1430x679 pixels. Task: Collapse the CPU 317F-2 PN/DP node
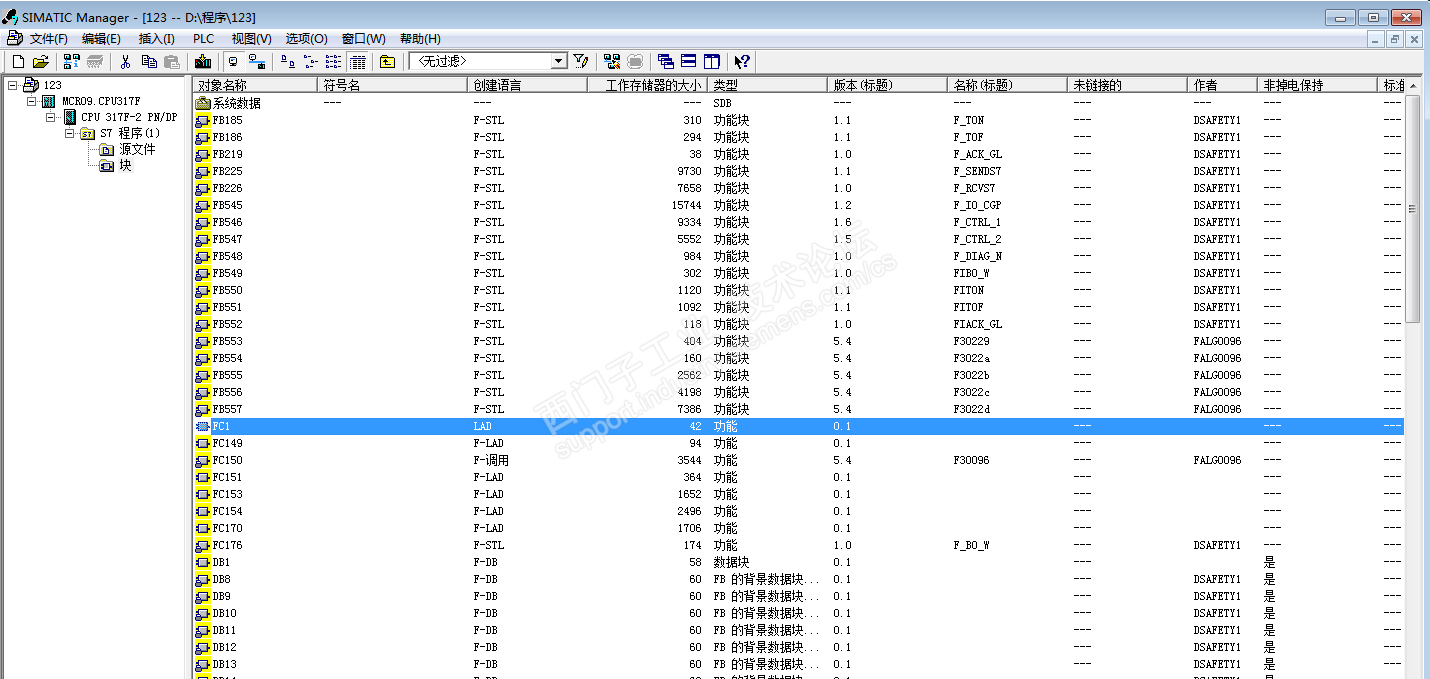click(50, 117)
